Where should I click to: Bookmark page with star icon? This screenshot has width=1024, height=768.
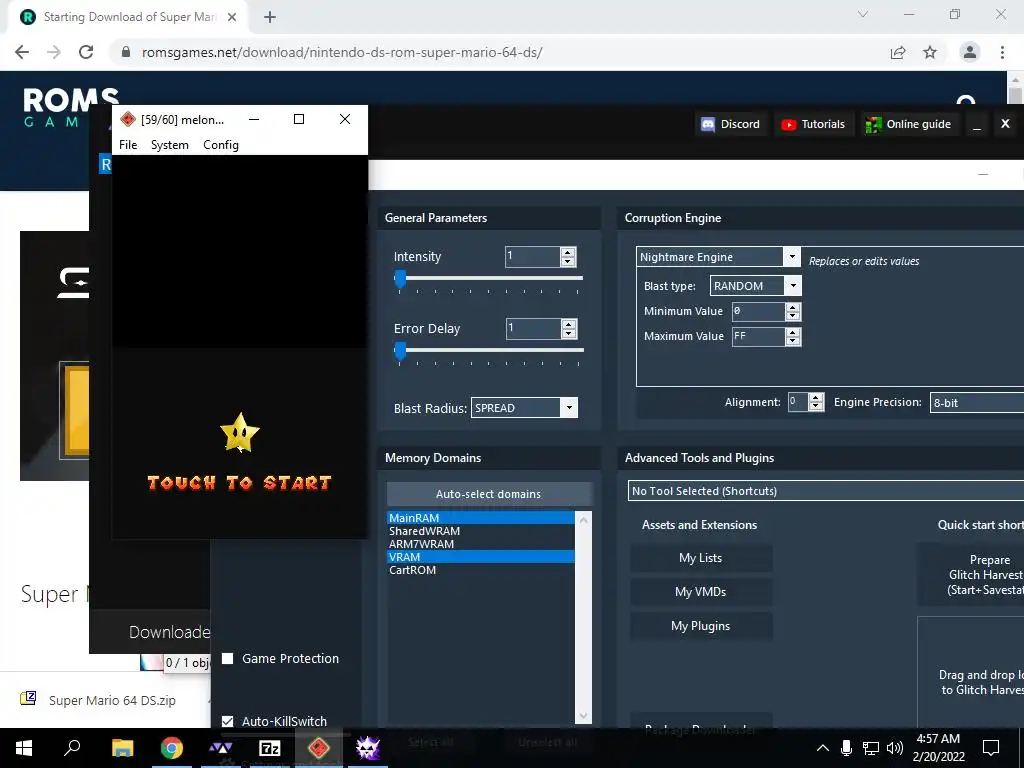930,52
